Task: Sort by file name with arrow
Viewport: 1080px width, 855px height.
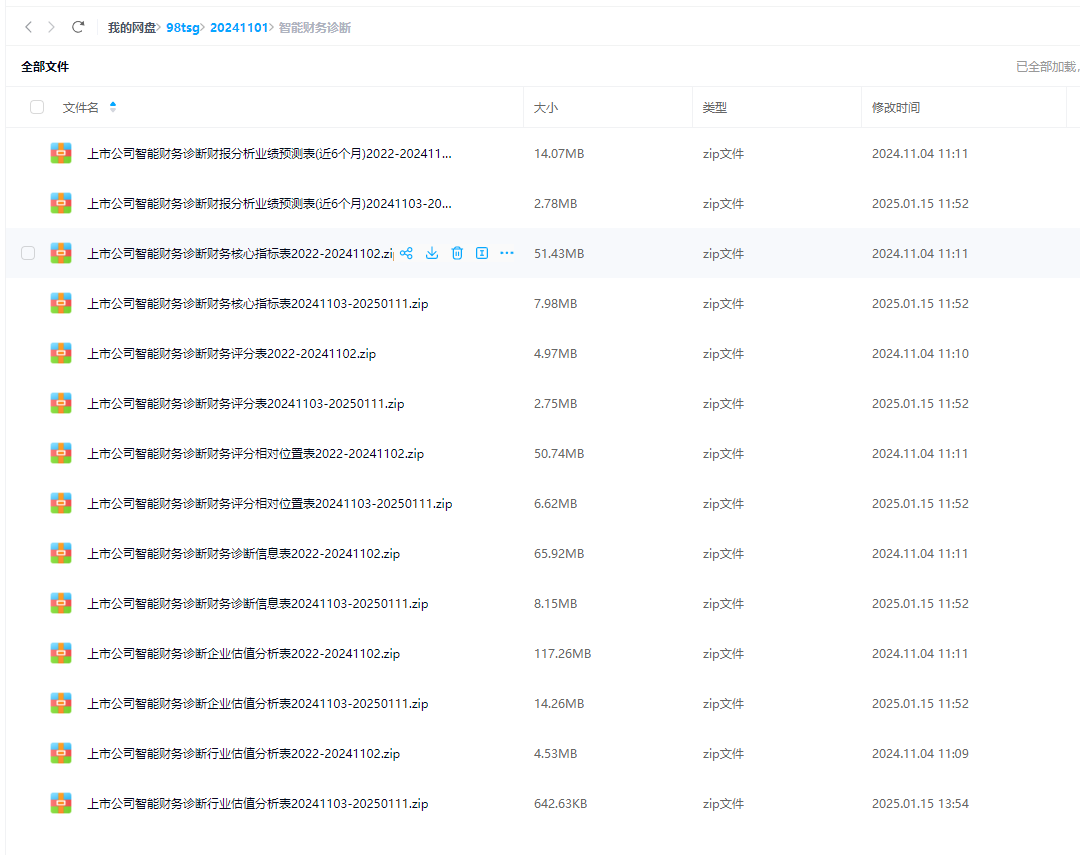Action: tap(113, 107)
